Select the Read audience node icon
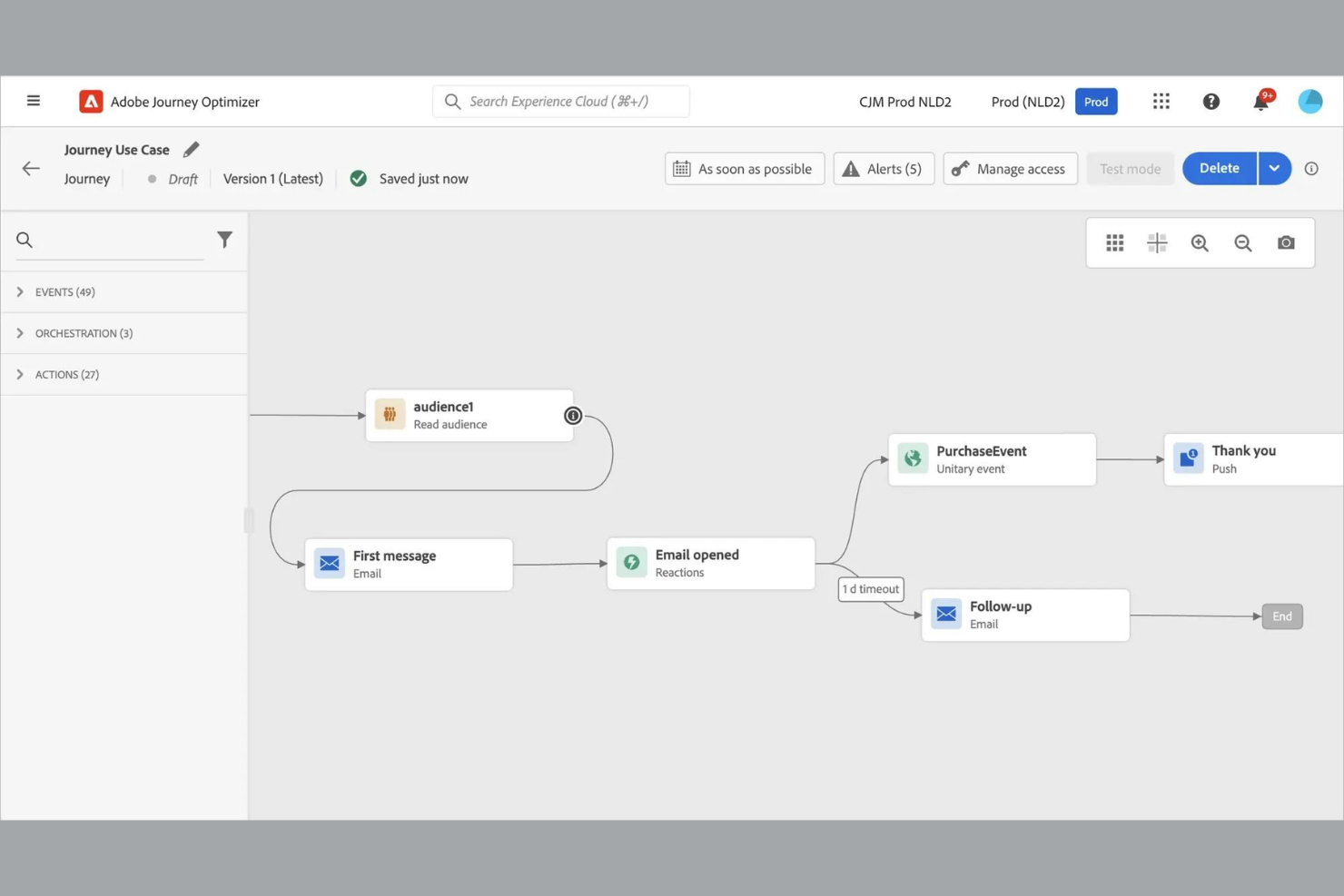This screenshot has width=1344, height=896. tap(390, 415)
